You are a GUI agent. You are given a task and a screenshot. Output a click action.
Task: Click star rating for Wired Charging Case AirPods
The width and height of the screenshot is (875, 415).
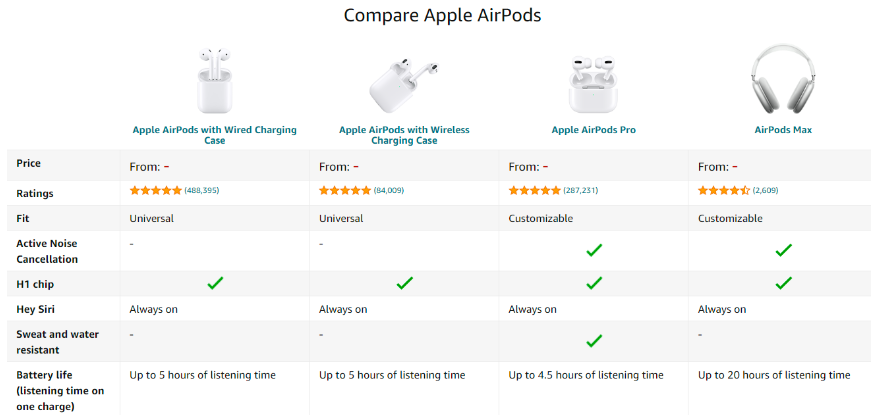pyautogui.click(x=156, y=190)
